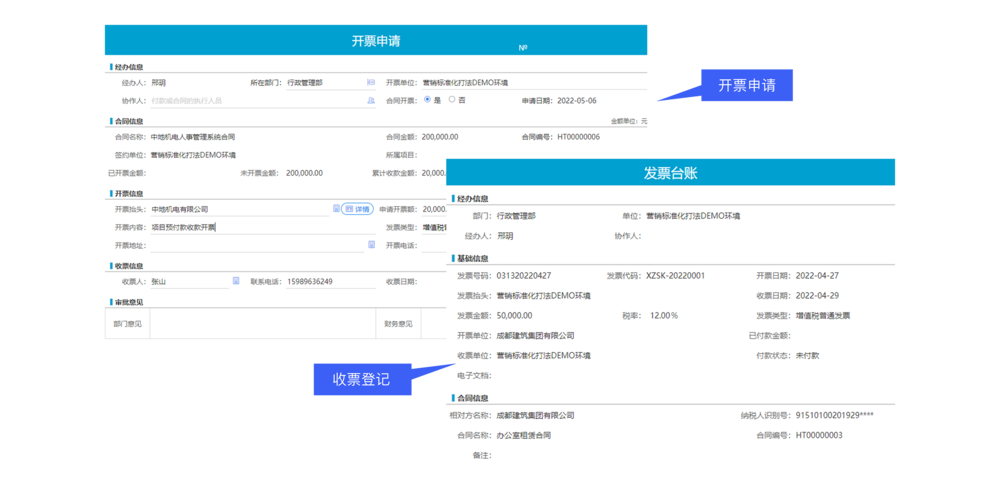Click the 相对方名称 value in 发票台账
Screen dimensions: 1000x499
pyautogui.click(x=535, y=415)
